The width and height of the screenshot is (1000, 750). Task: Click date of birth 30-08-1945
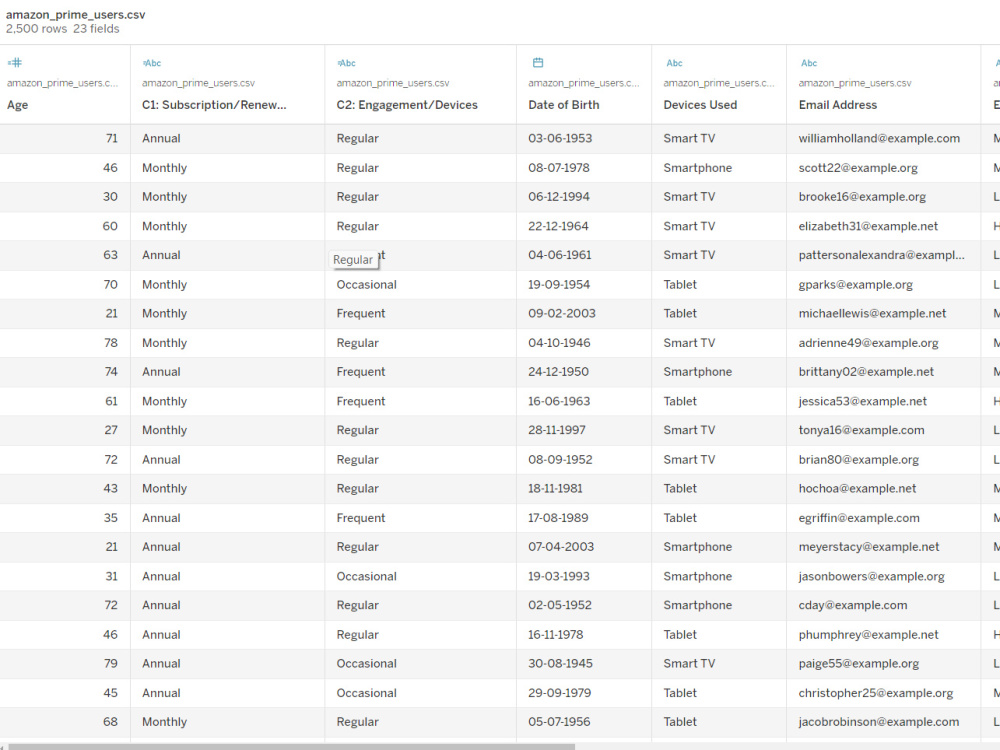point(561,664)
